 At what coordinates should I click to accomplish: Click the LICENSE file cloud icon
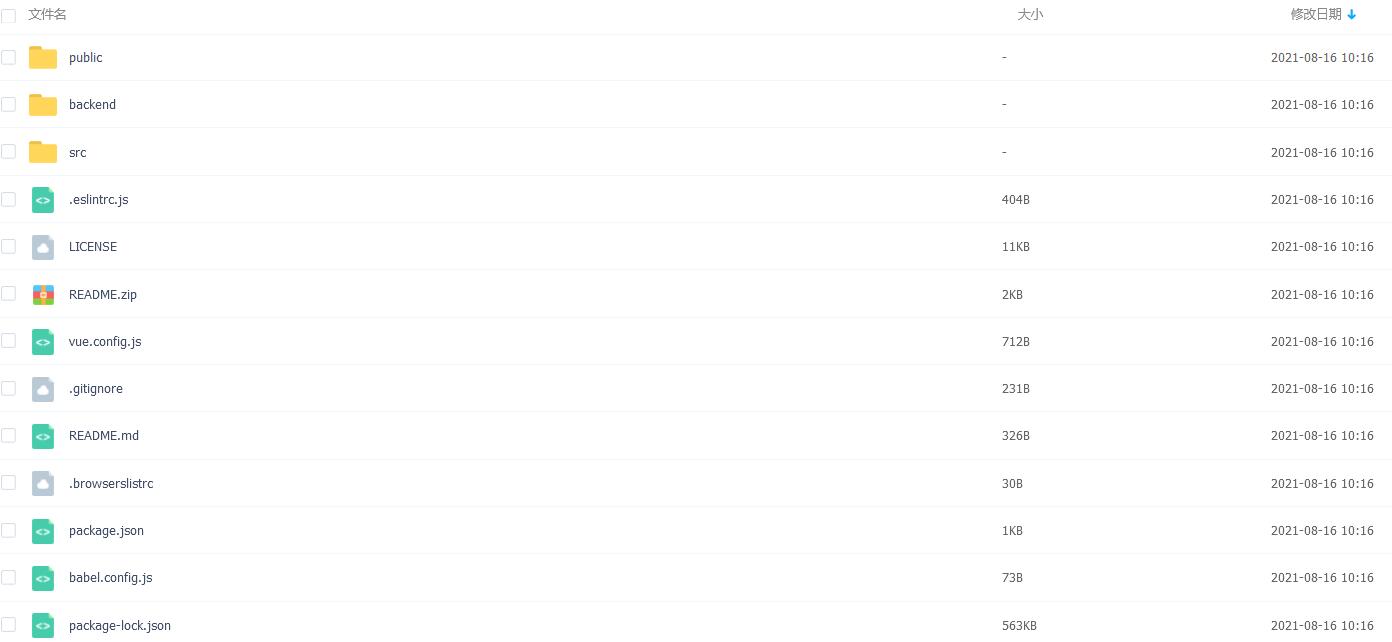(x=43, y=247)
